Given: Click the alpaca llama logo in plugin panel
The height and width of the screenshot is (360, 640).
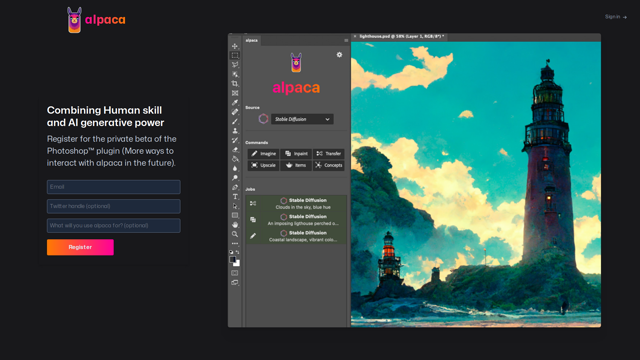Looking at the screenshot, I should coord(296,63).
